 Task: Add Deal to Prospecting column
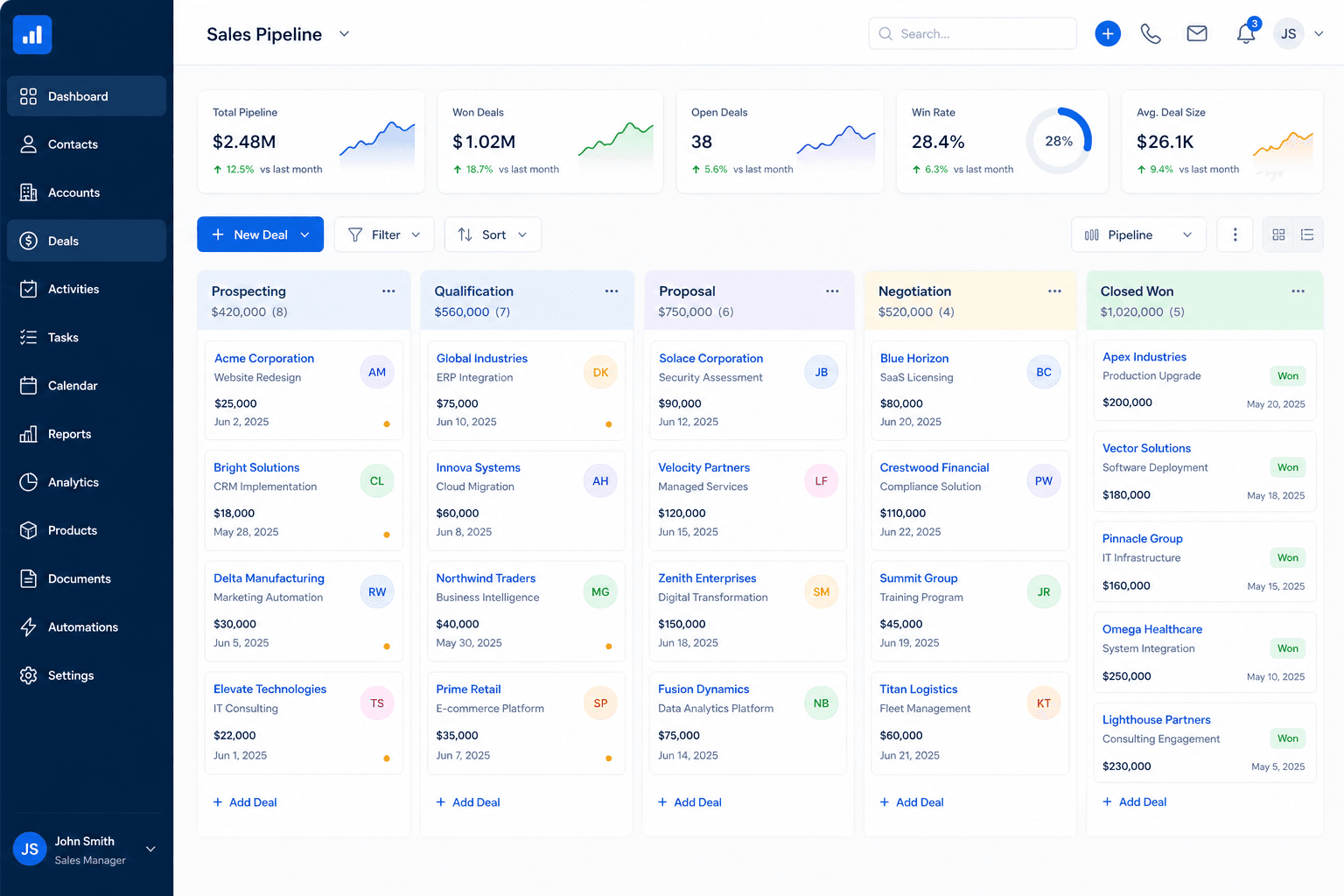click(x=245, y=802)
